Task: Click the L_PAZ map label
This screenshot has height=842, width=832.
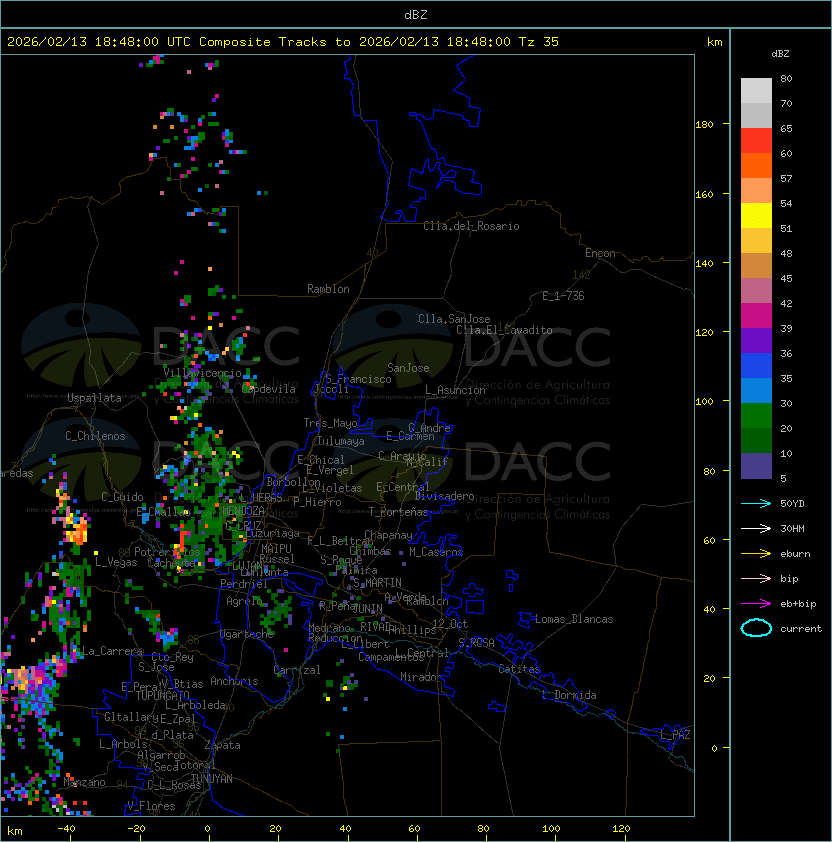Action: click(675, 735)
